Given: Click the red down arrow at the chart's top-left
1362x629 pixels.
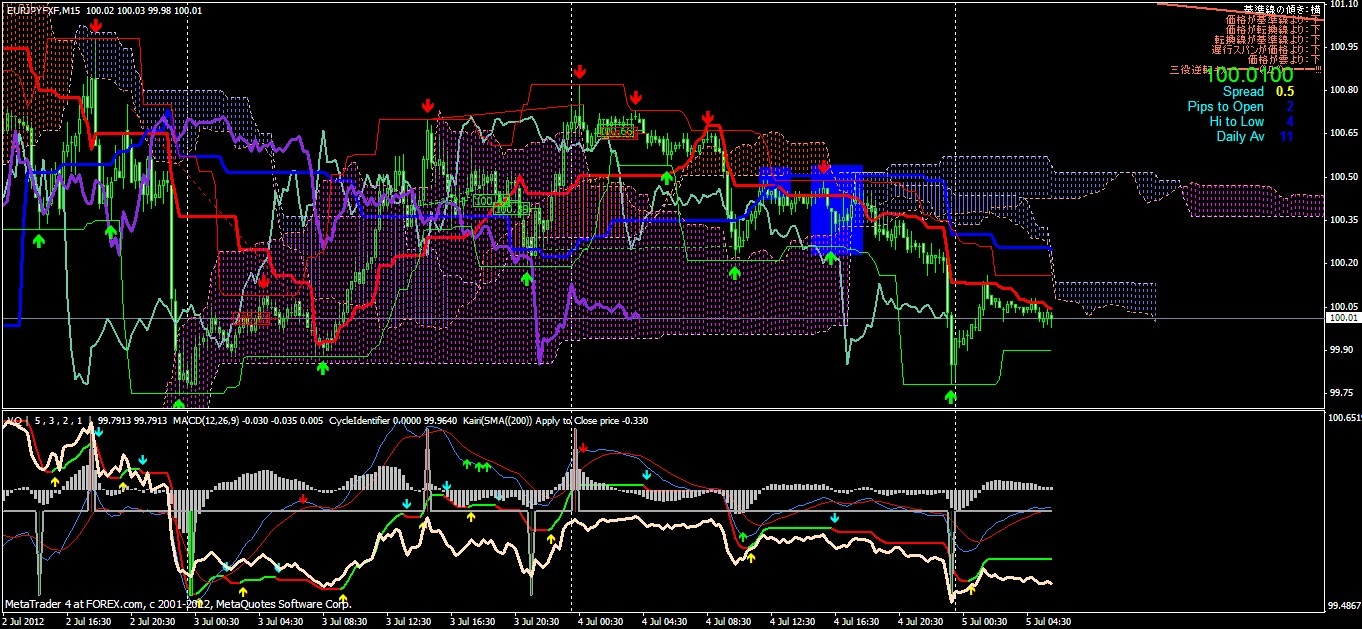Looking at the screenshot, I should (95, 24).
